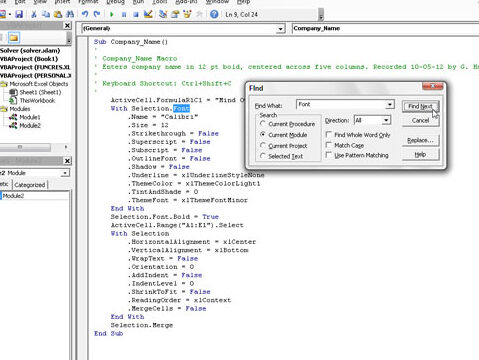
Task: Toggle Design Mode icon
Action: point(148,14)
